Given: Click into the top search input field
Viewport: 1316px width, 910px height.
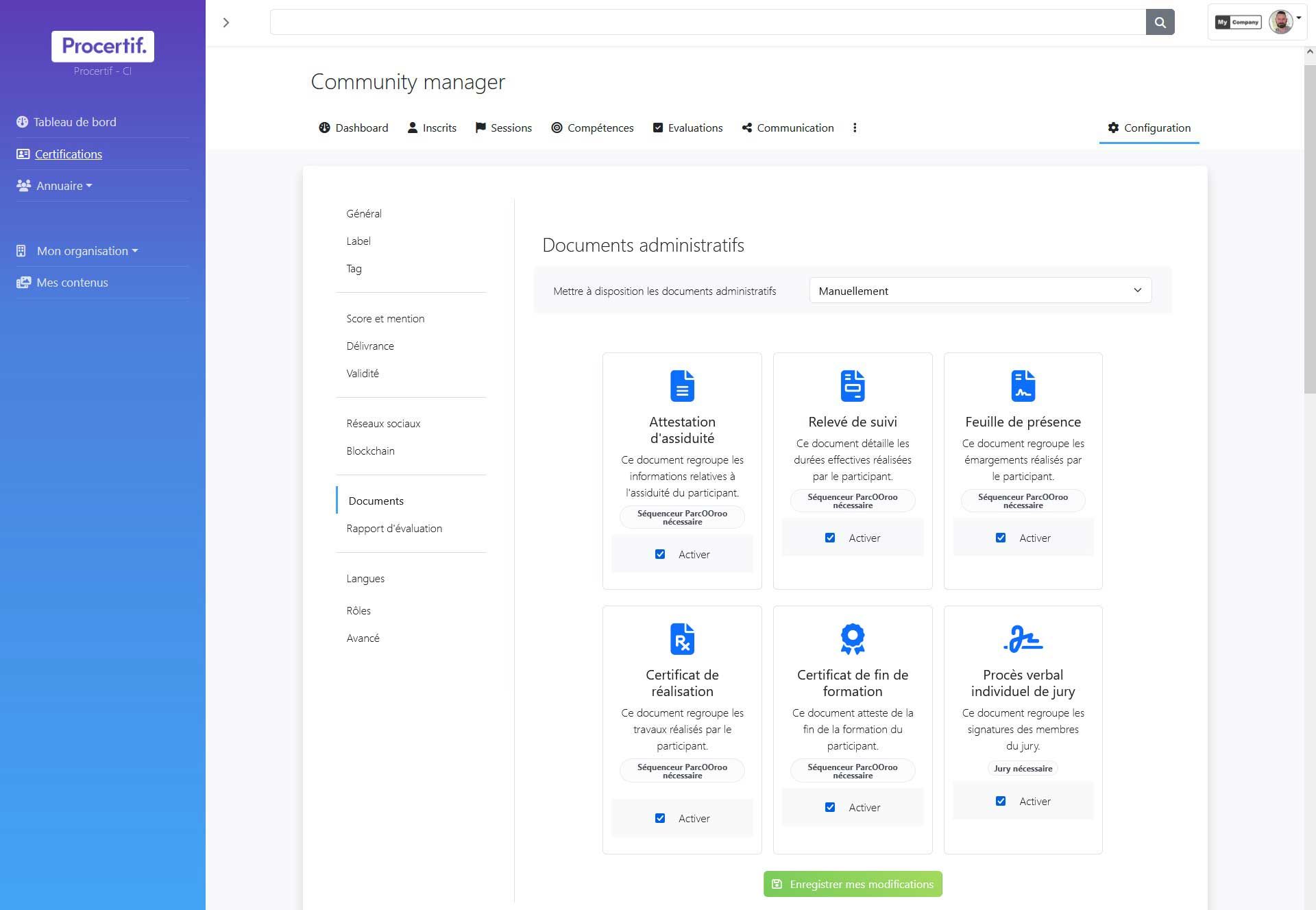Looking at the screenshot, I should (x=707, y=22).
